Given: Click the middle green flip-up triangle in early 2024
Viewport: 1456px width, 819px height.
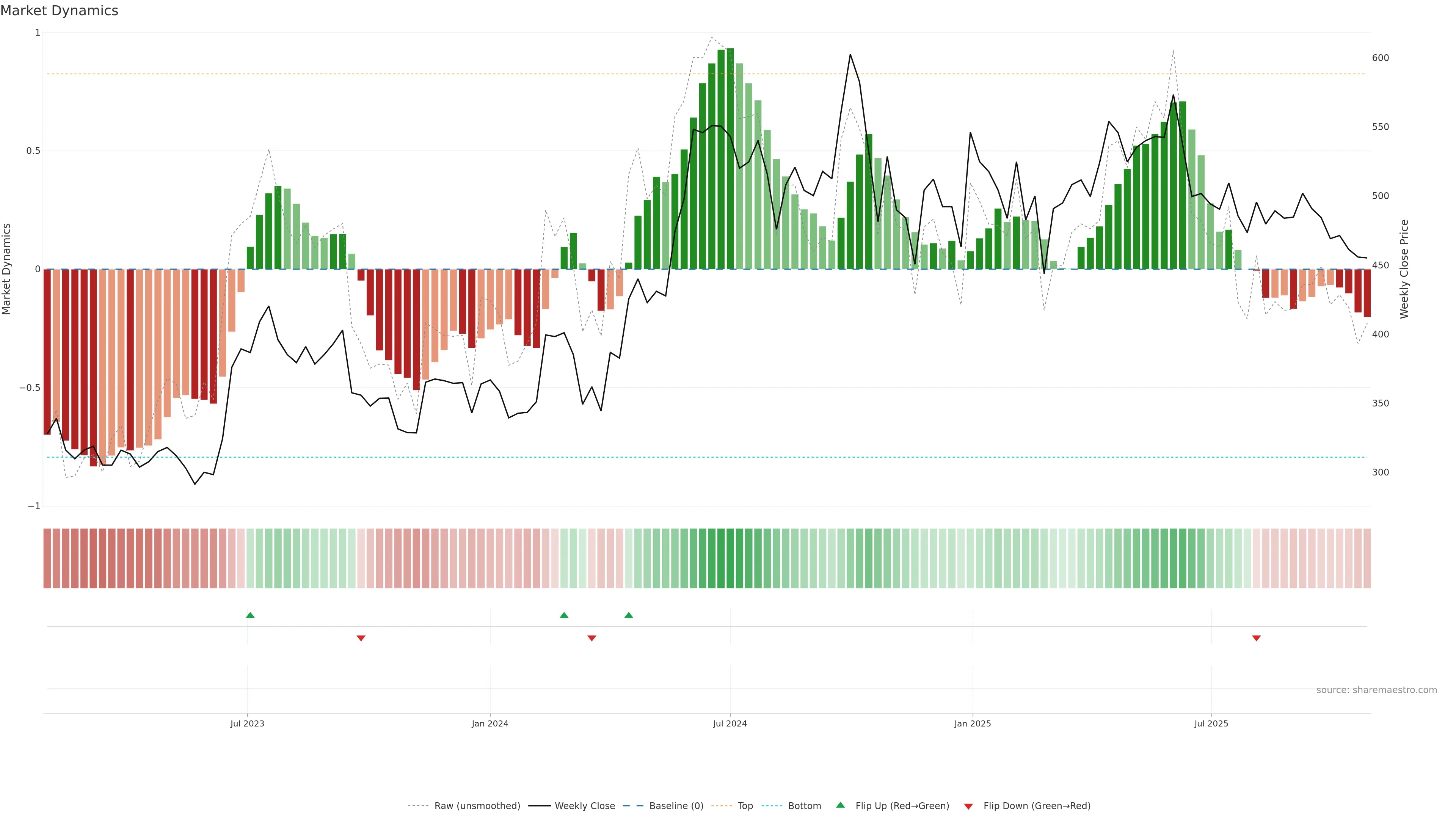Looking at the screenshot, I should (564, 615).
